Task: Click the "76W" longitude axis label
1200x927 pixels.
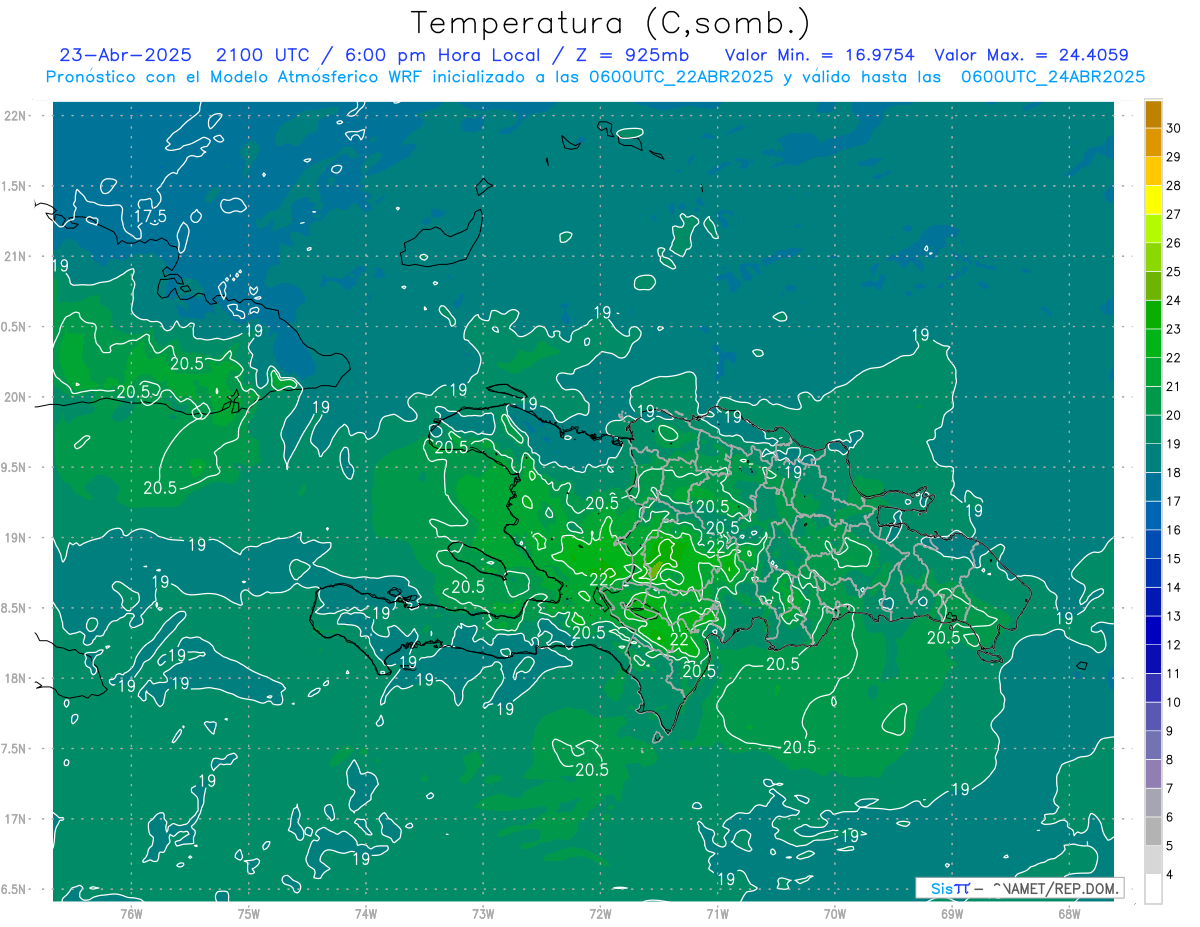Action: pyautogui.click(x=131, y=913)
